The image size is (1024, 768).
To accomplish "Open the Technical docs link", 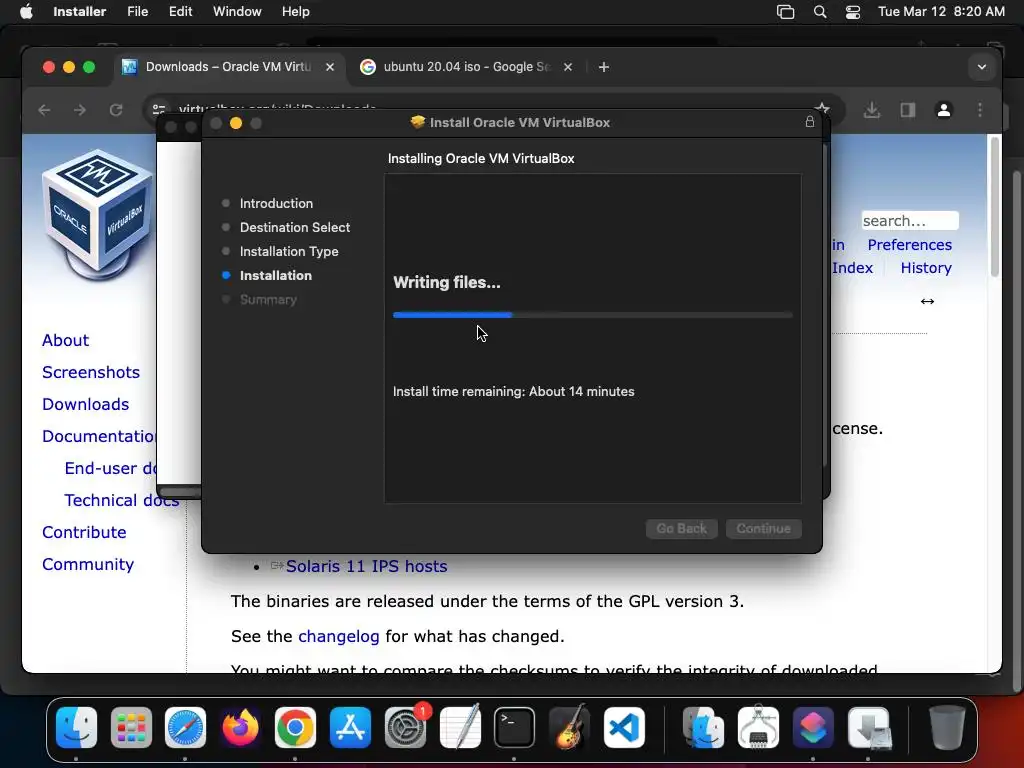I will click(121, 500).
